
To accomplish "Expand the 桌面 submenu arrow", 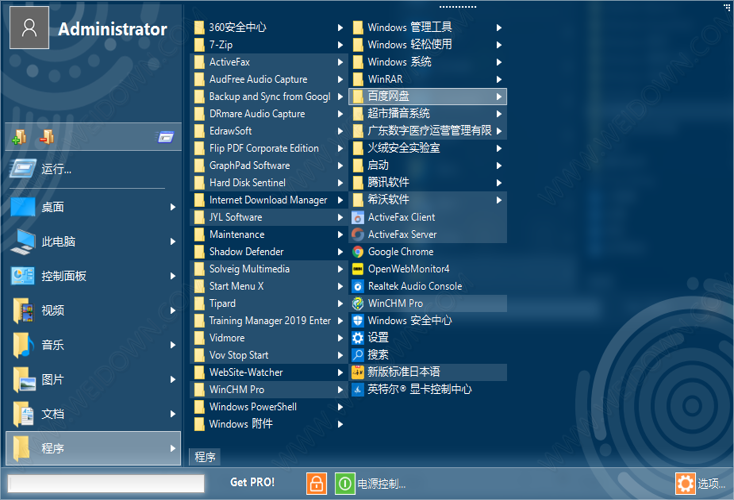I will (173, 207).
